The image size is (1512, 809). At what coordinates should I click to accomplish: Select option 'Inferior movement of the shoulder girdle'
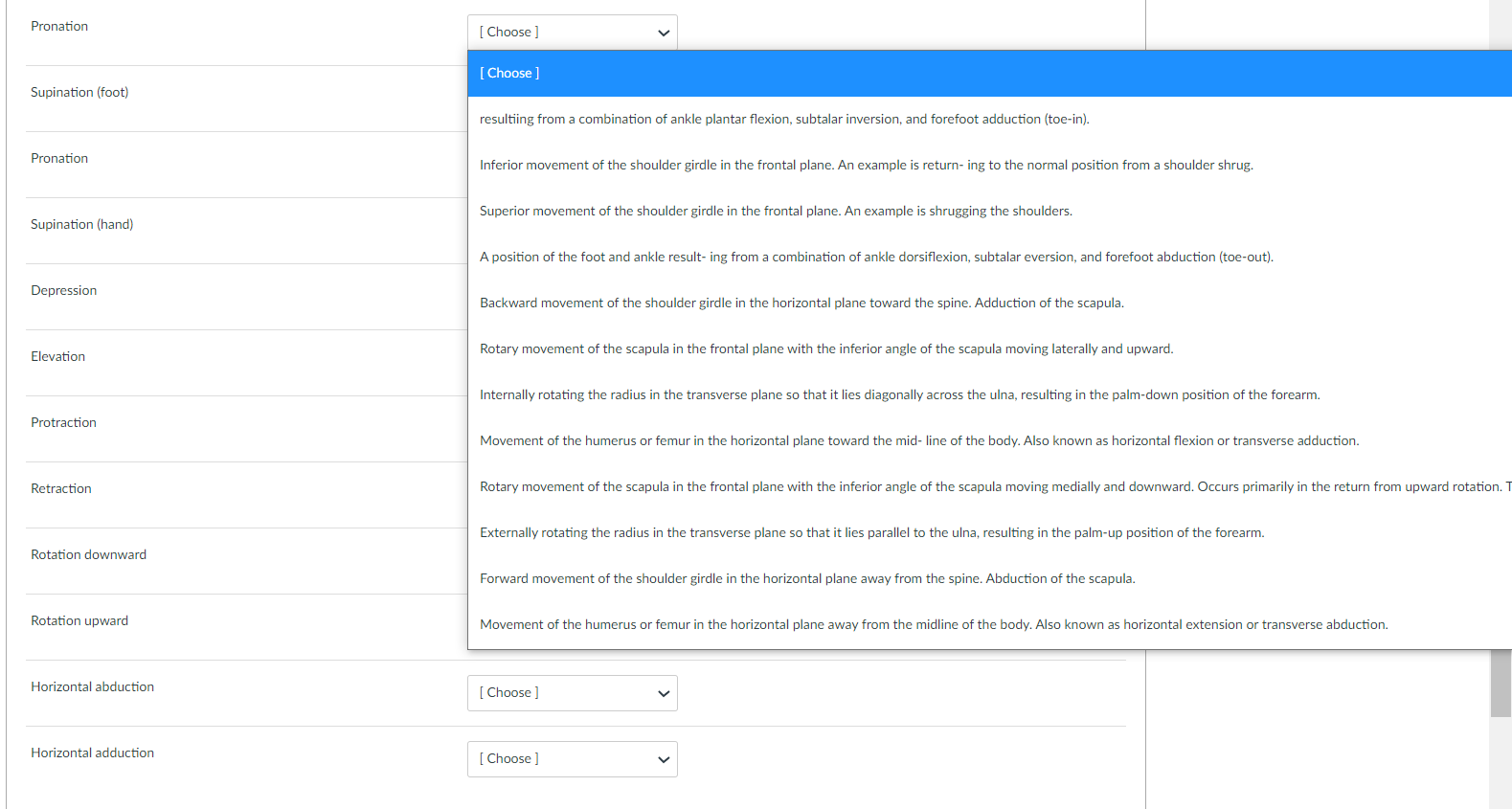pos(989,166)
